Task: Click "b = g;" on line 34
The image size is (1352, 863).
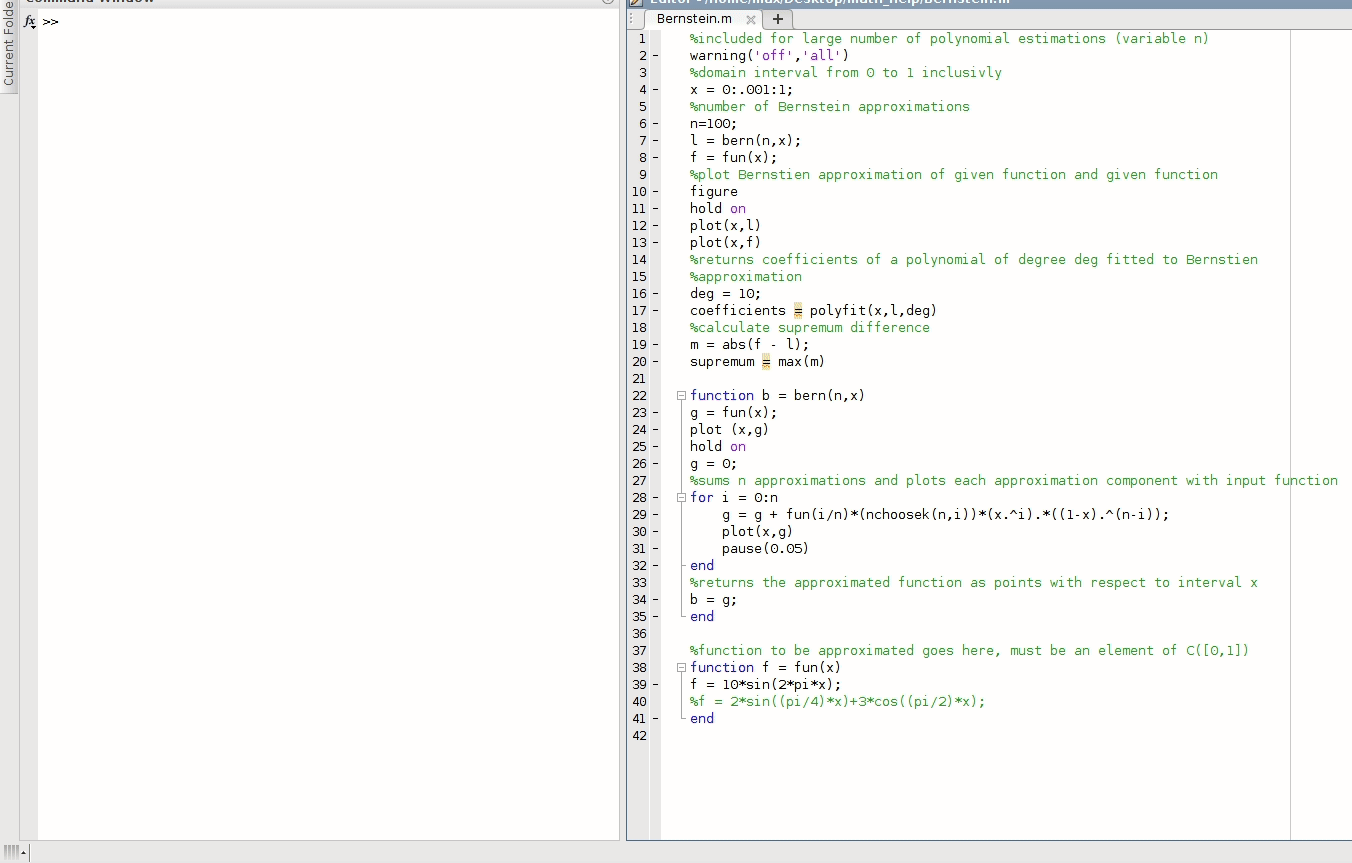Action: (713, 599)
